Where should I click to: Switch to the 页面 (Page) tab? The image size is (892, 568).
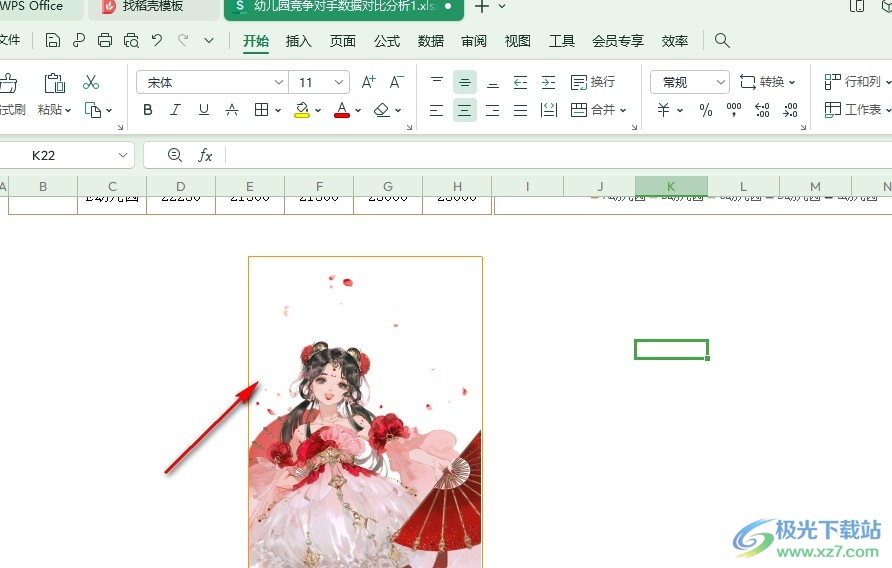[x=342, y=41]
